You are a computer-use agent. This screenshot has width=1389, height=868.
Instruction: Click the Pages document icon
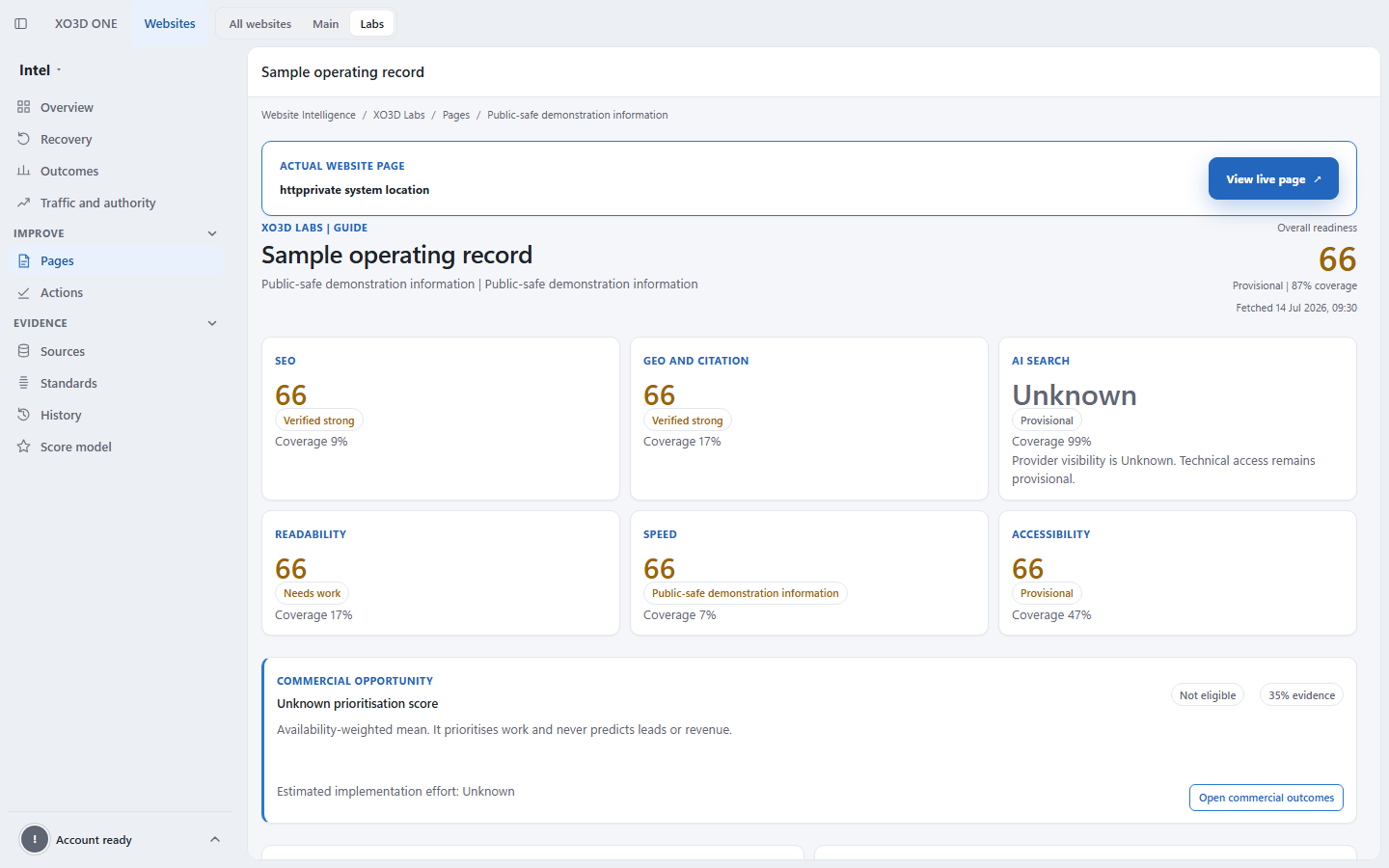coord(24,260)
